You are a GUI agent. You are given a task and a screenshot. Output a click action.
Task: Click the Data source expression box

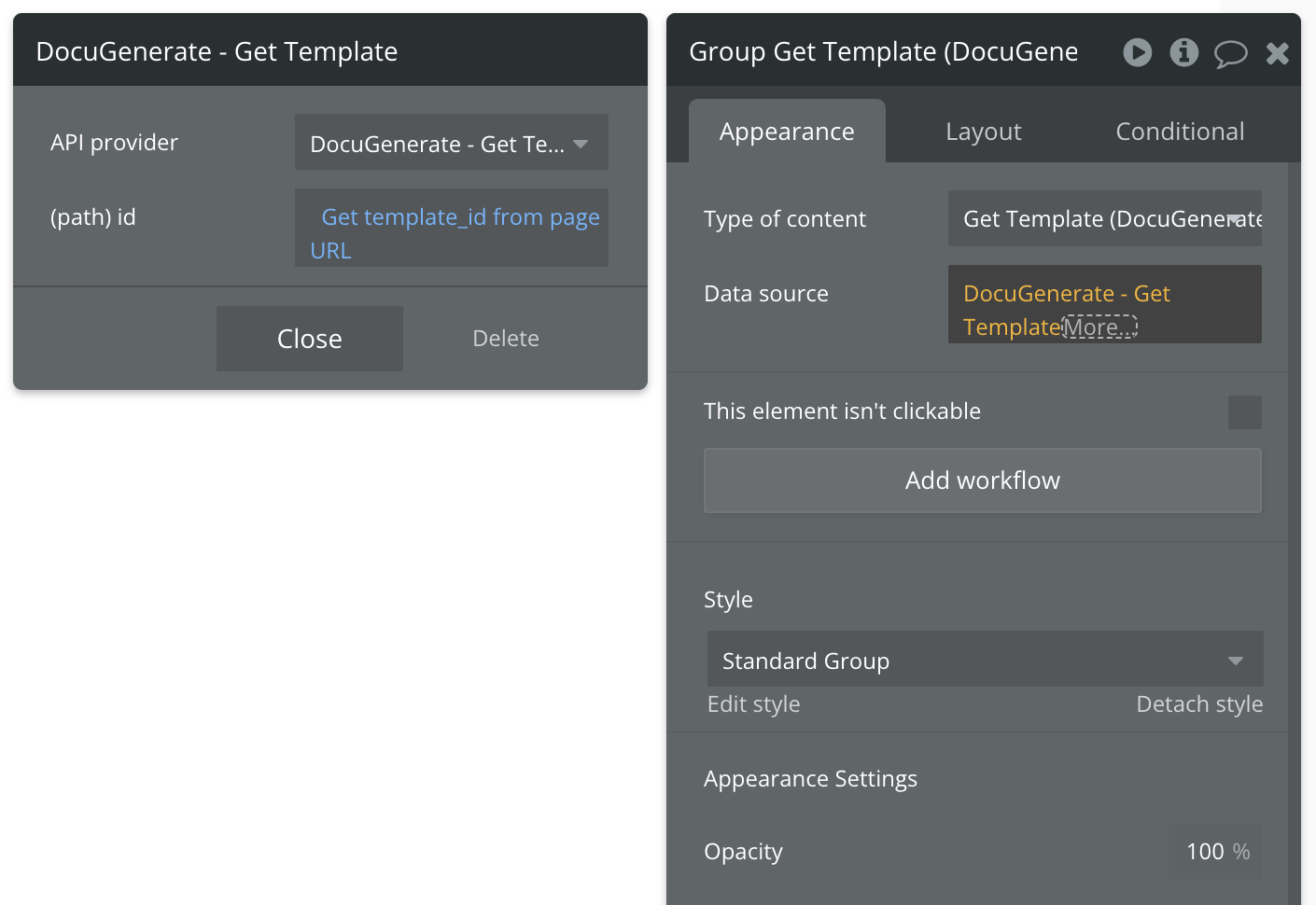[1105, 304]
